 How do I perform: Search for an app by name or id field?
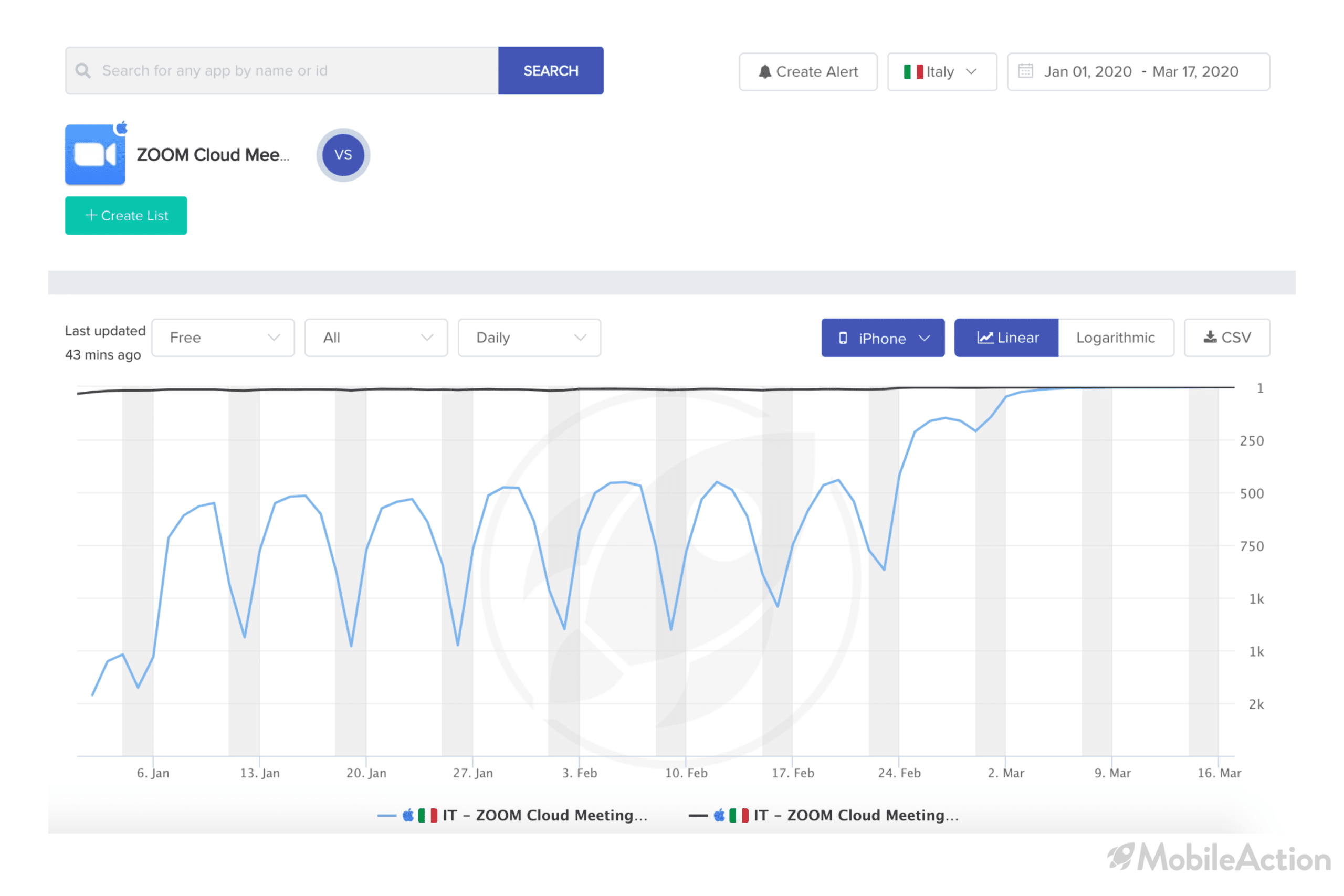282,70
